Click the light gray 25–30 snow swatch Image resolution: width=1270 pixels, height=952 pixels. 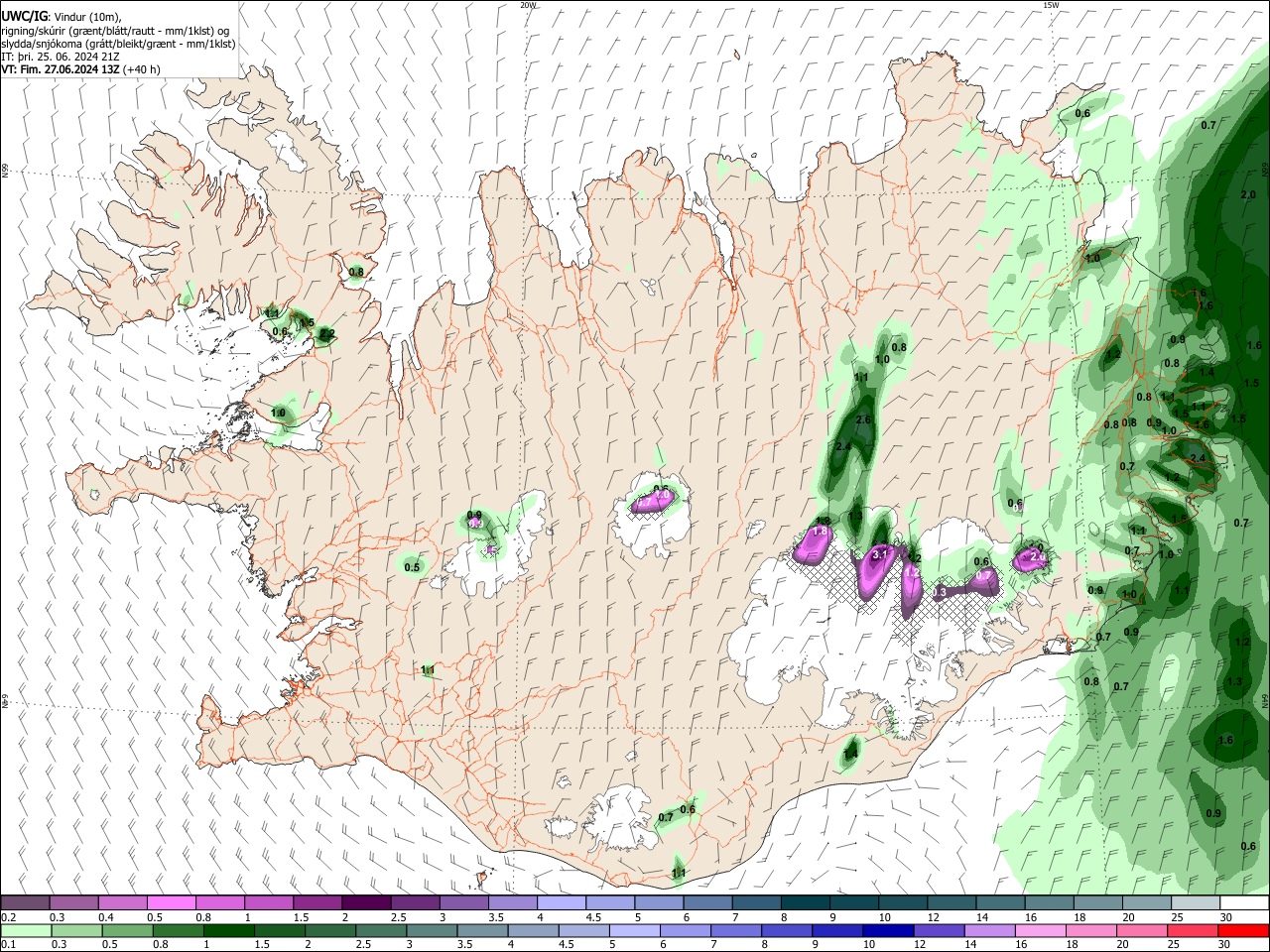pos(1196,902)
